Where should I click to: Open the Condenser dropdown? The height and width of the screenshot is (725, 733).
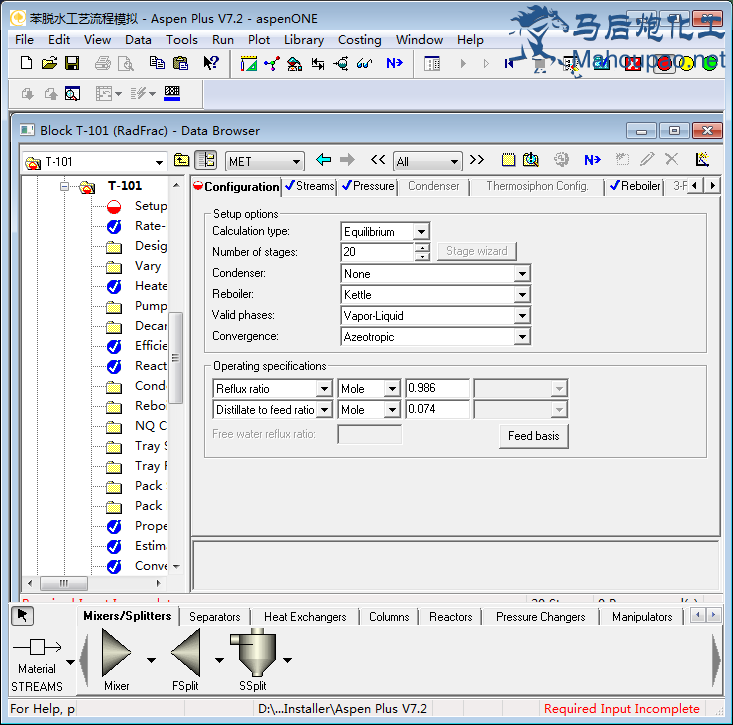click(521, 274)
